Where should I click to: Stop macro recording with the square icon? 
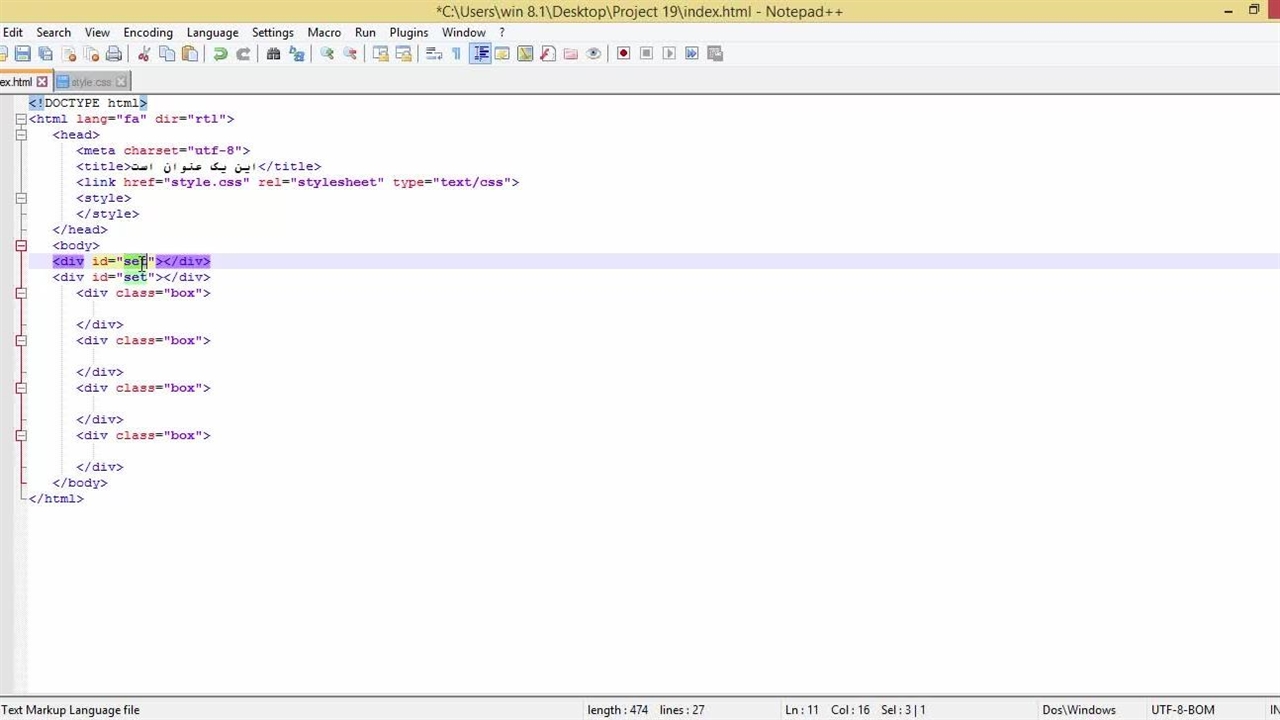(x=647, y=54)
